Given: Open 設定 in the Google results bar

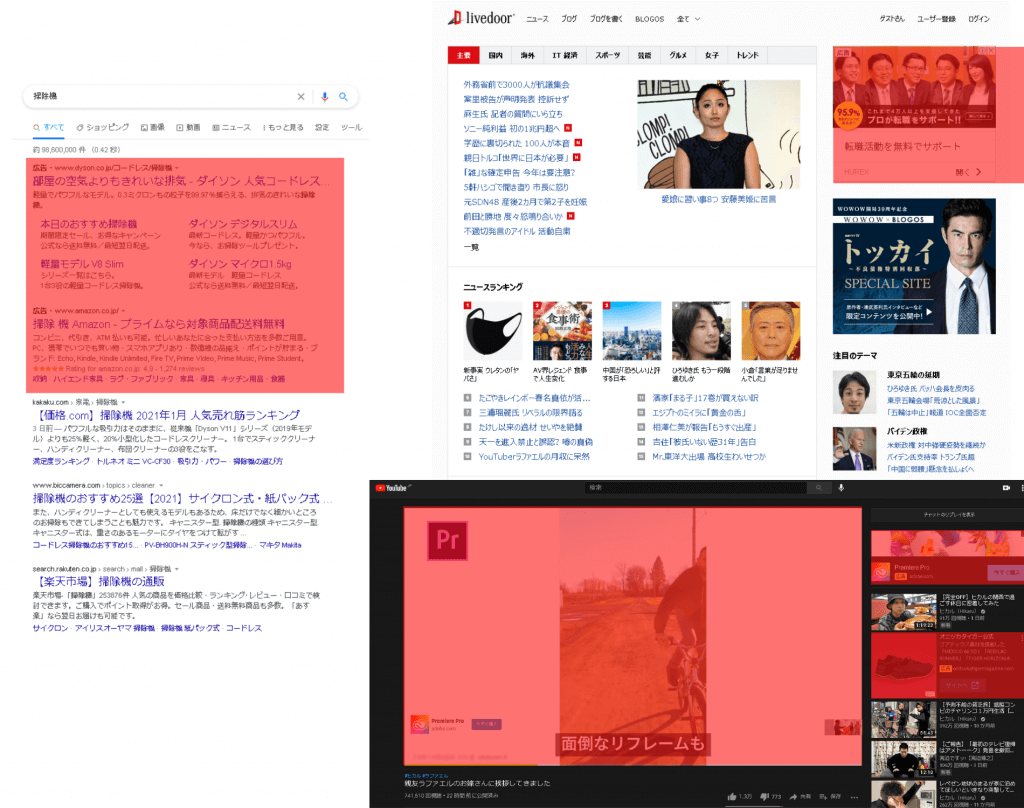Looking at the screenshot, I should point(322,127).
